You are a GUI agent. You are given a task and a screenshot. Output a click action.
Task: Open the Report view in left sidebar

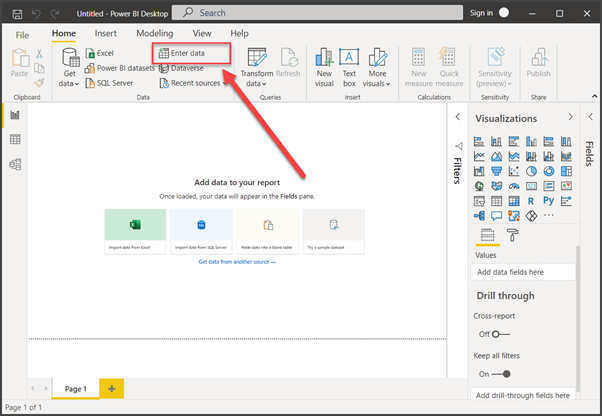click(x=15, y=115)
